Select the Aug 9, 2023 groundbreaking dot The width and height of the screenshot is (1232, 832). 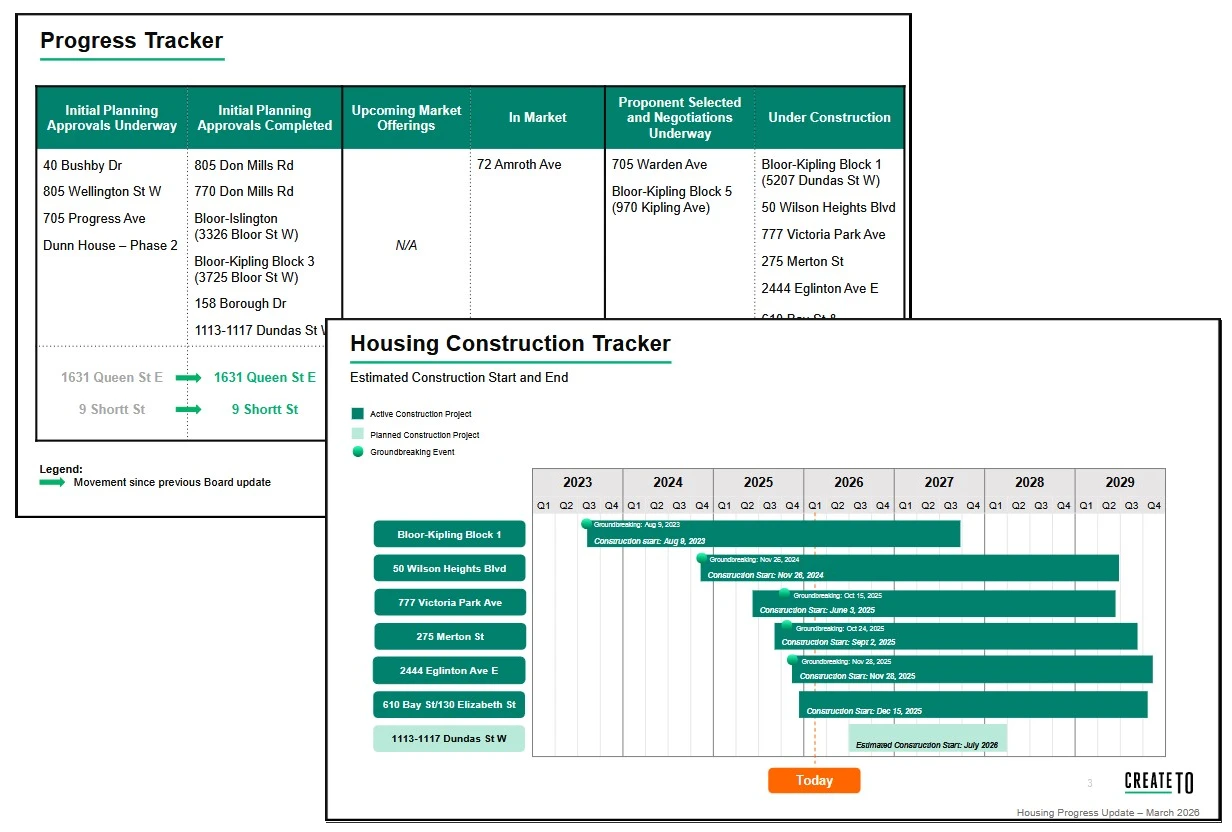click(587, 524)
